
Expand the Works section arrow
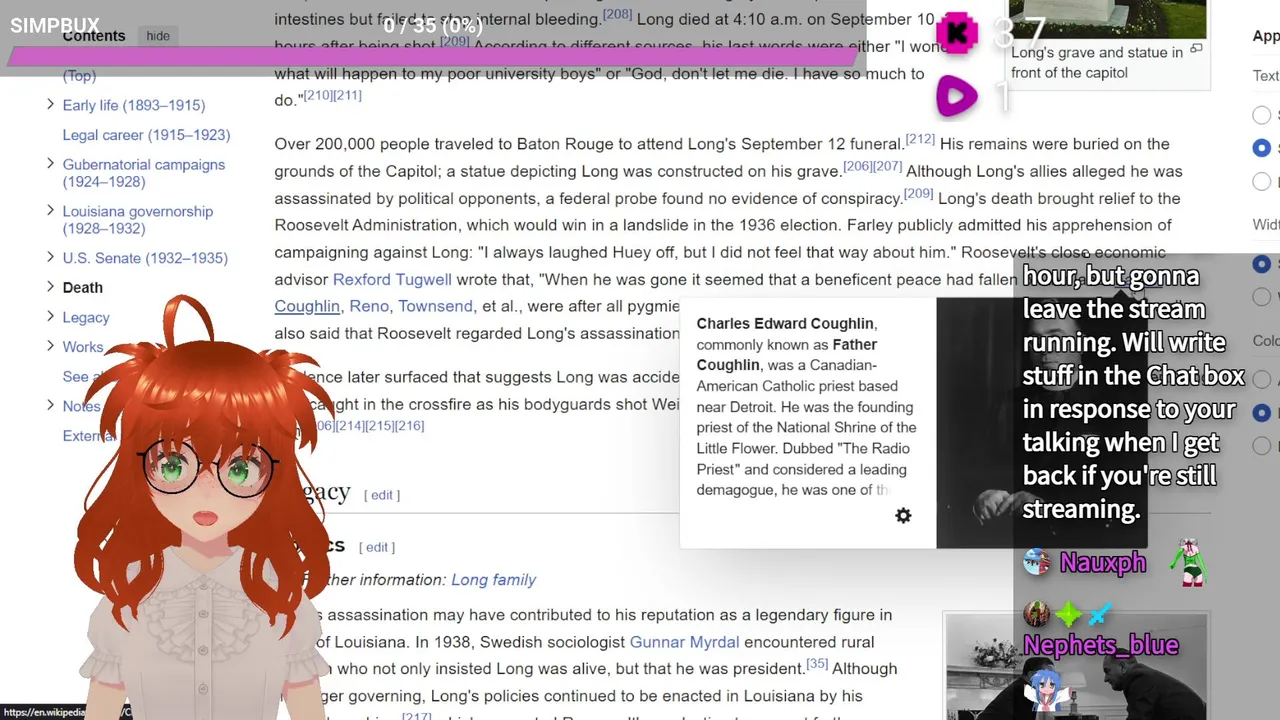pyautogui.click(x=50, y=346)
